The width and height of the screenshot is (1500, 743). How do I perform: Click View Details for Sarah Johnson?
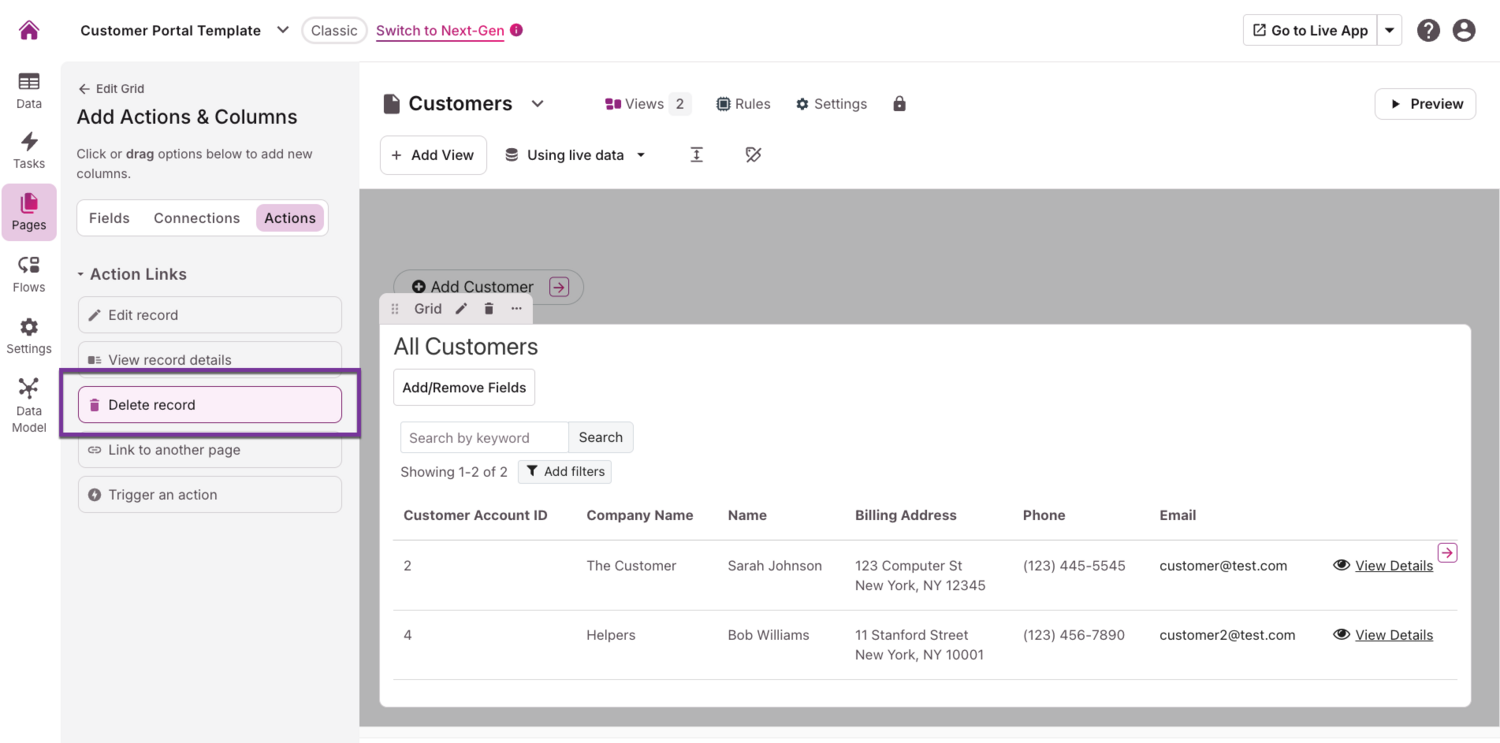click(x=1393, y=566)
